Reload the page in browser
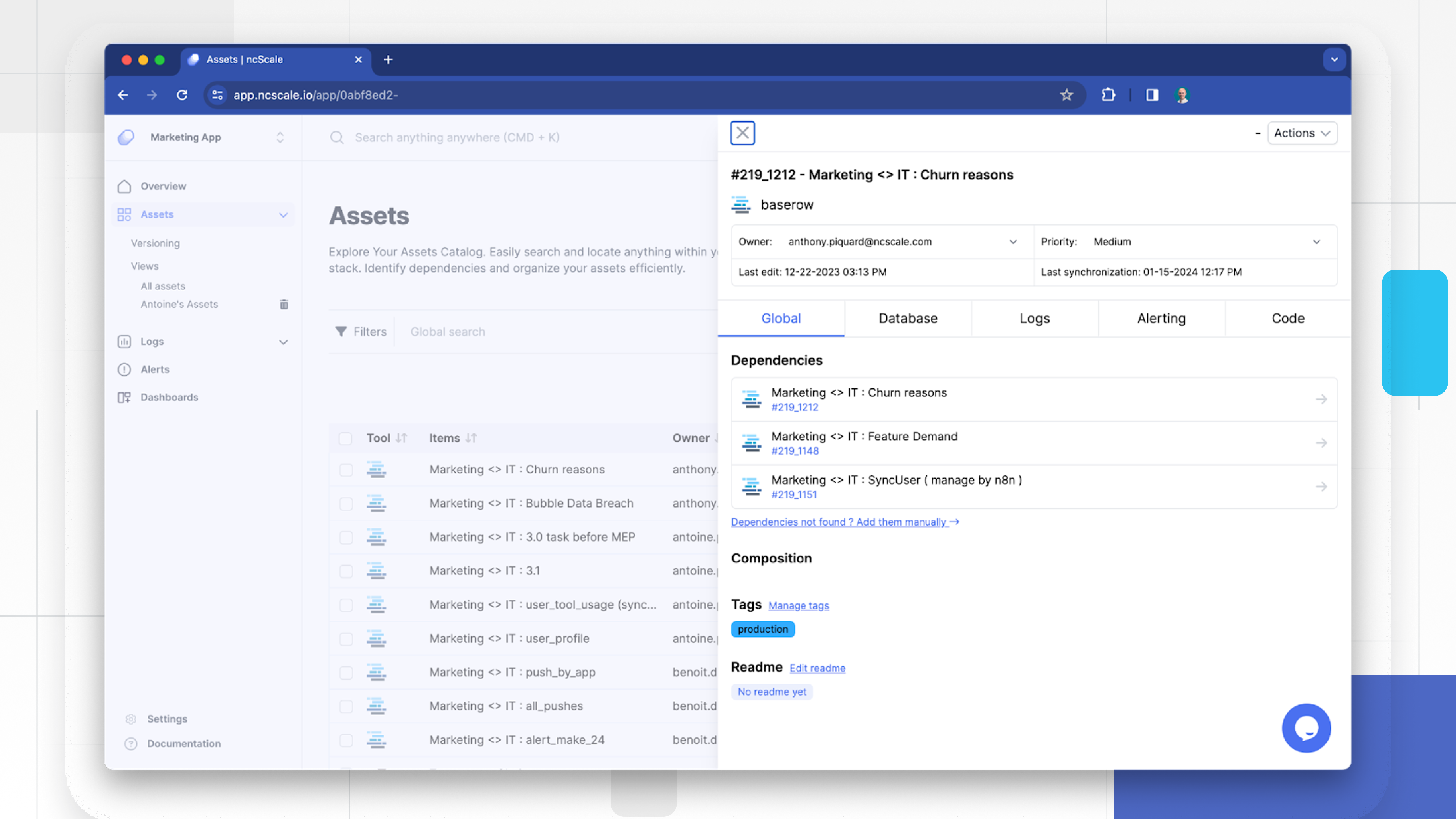This screenshot has height=819, width=1456. click(182, 95)
